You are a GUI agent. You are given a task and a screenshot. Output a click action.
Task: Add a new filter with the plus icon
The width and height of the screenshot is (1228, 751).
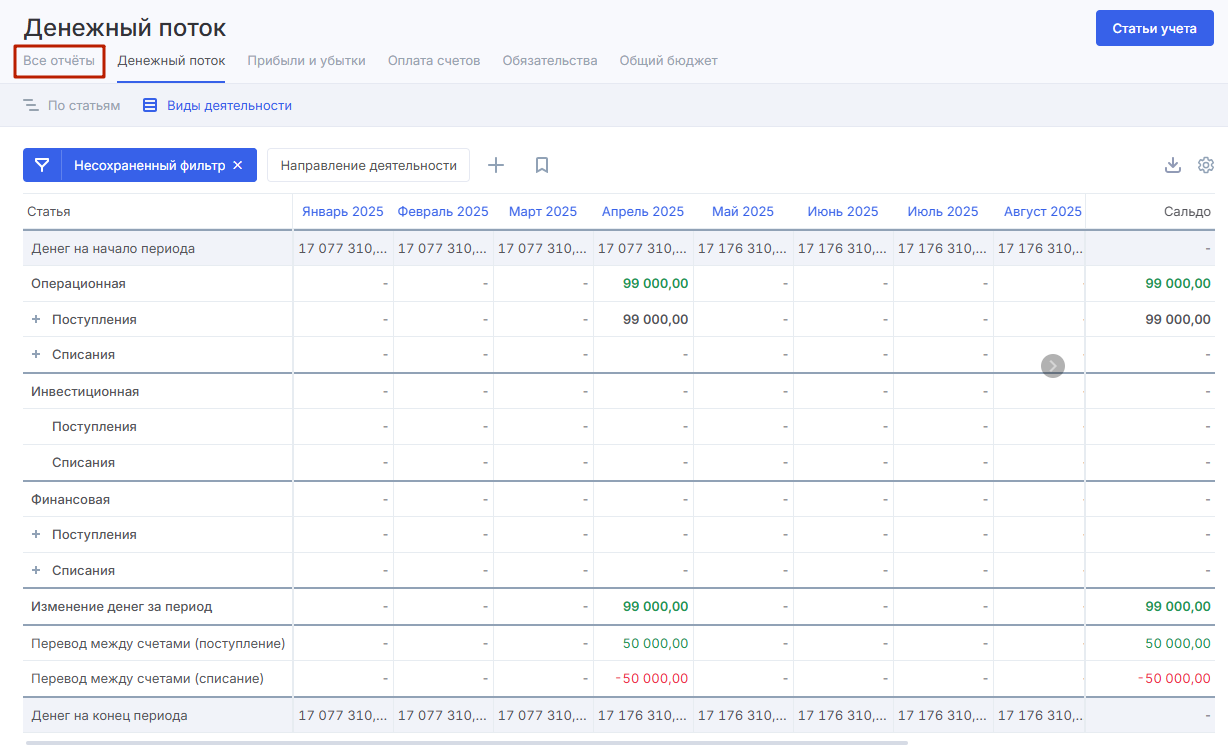[x=496, y=165]
